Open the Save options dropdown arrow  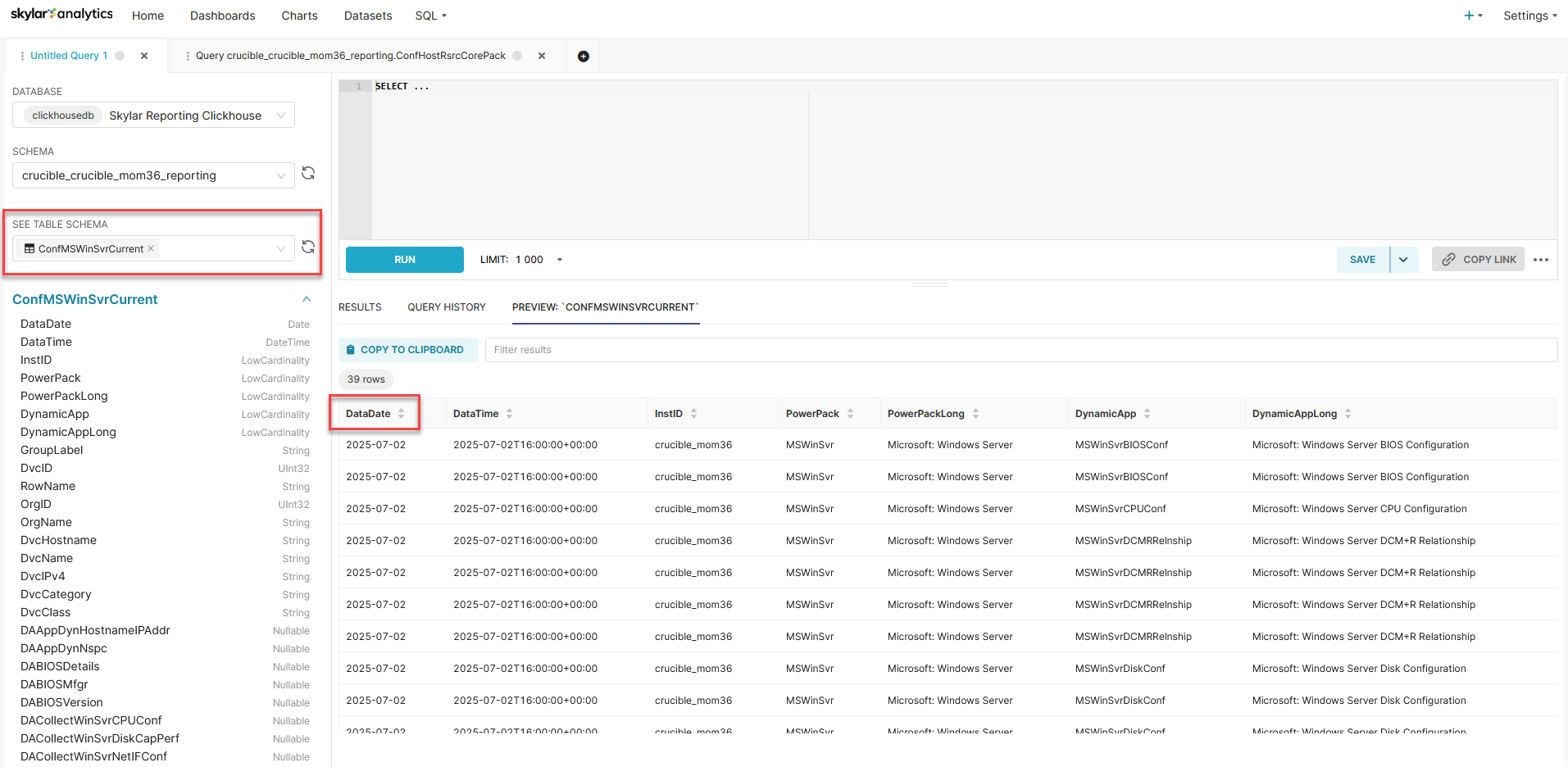1403,260
